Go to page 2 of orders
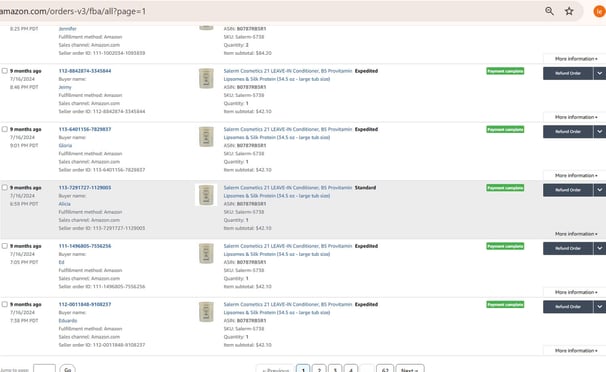This screenshot has height=372, width=606. coord(319,369)
